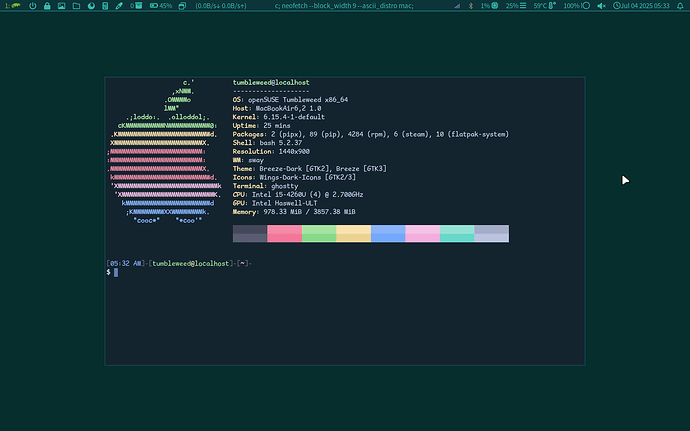Open the image/wallpaper icon in top bar

click(62, 6)
